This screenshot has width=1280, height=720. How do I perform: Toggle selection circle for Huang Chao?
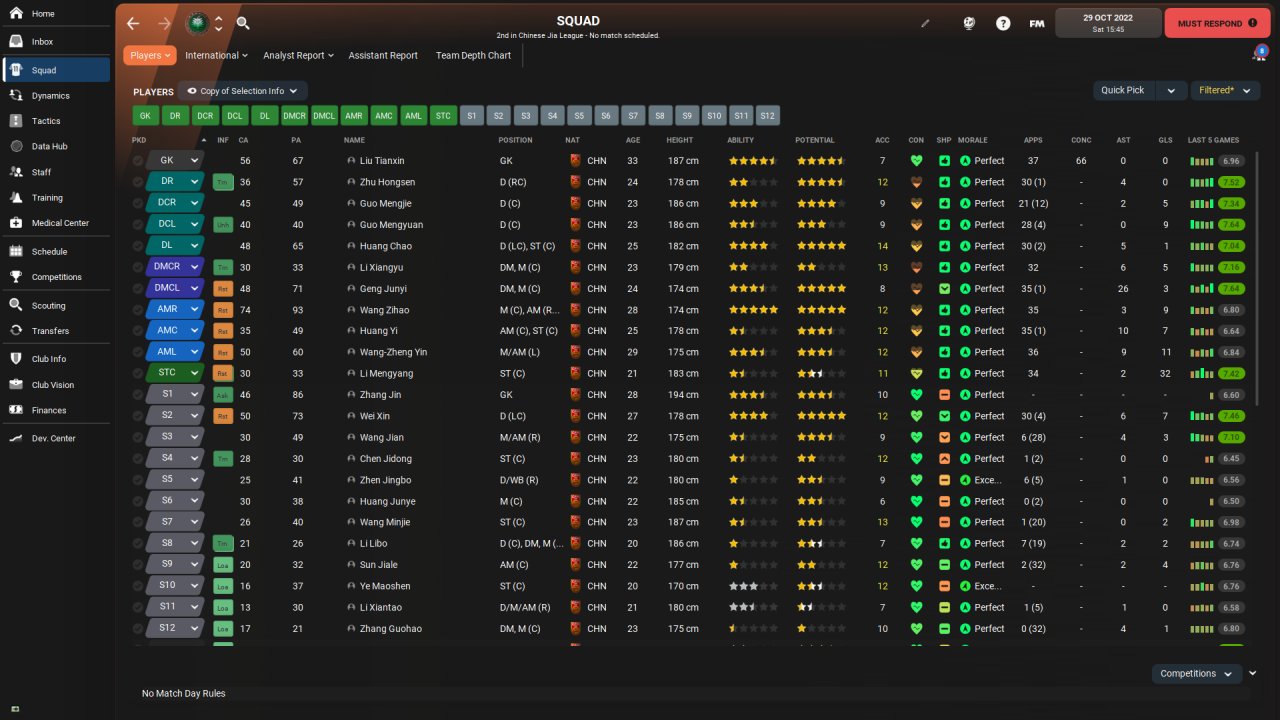point(138,246)
